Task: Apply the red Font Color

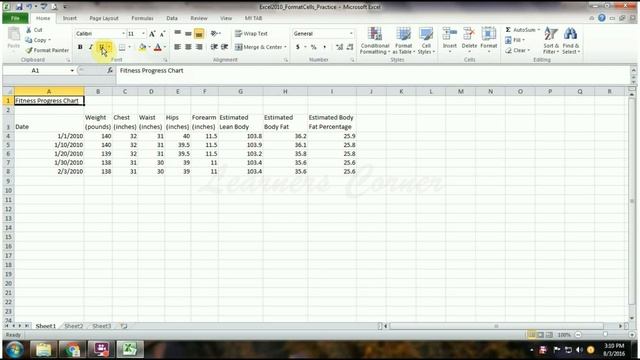Action: coord(158,47)
